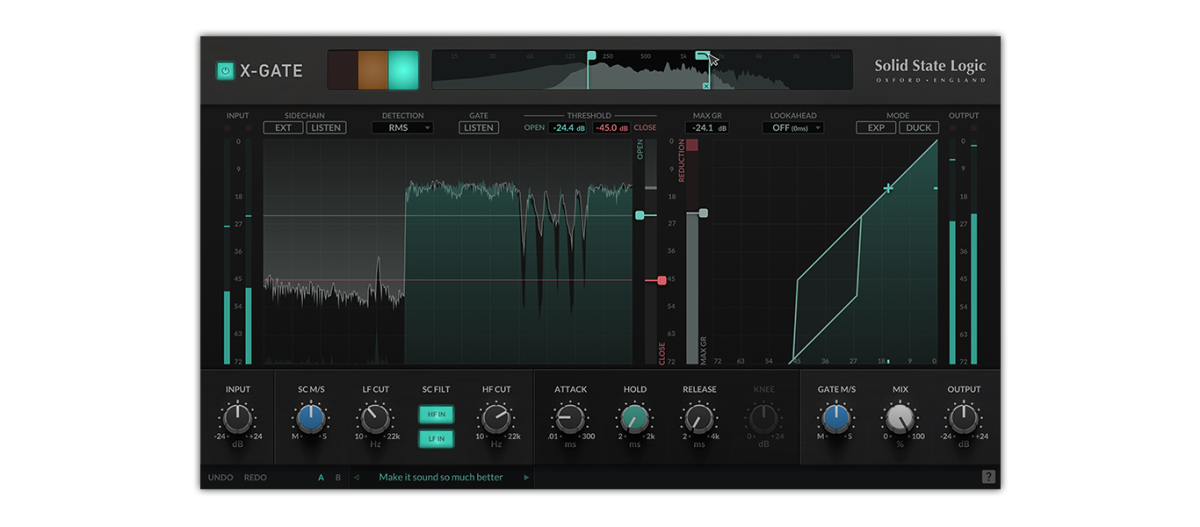1200x527 pixels.
Task: Click the input level meter
Action: tap(238, 252)
